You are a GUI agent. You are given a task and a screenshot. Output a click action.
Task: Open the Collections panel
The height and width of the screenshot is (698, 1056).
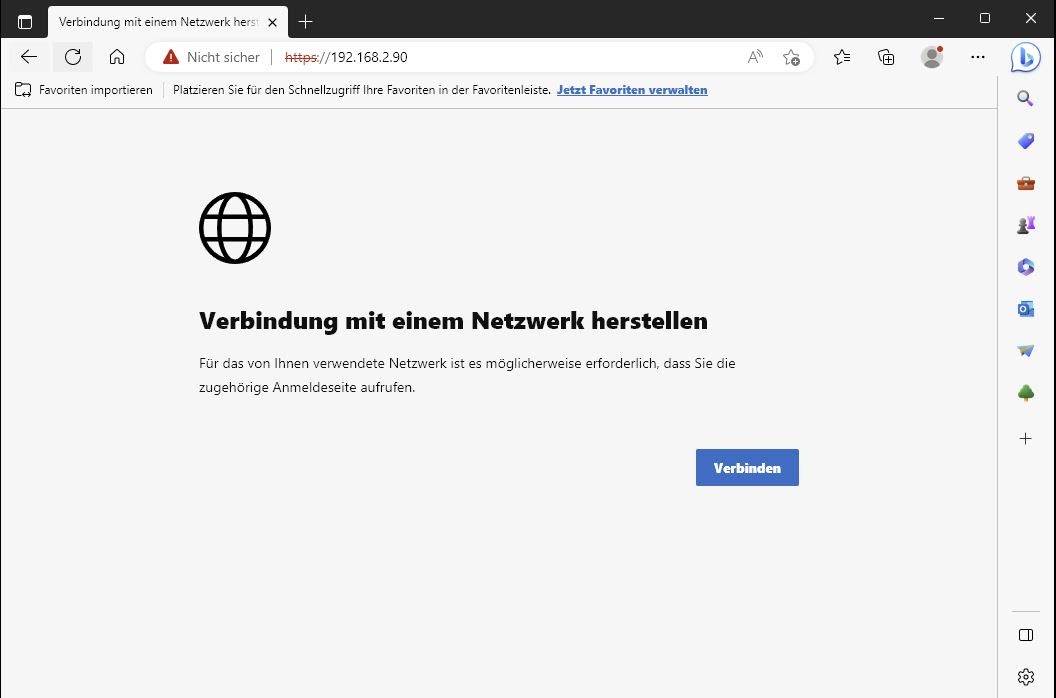(x=886, y=57)
